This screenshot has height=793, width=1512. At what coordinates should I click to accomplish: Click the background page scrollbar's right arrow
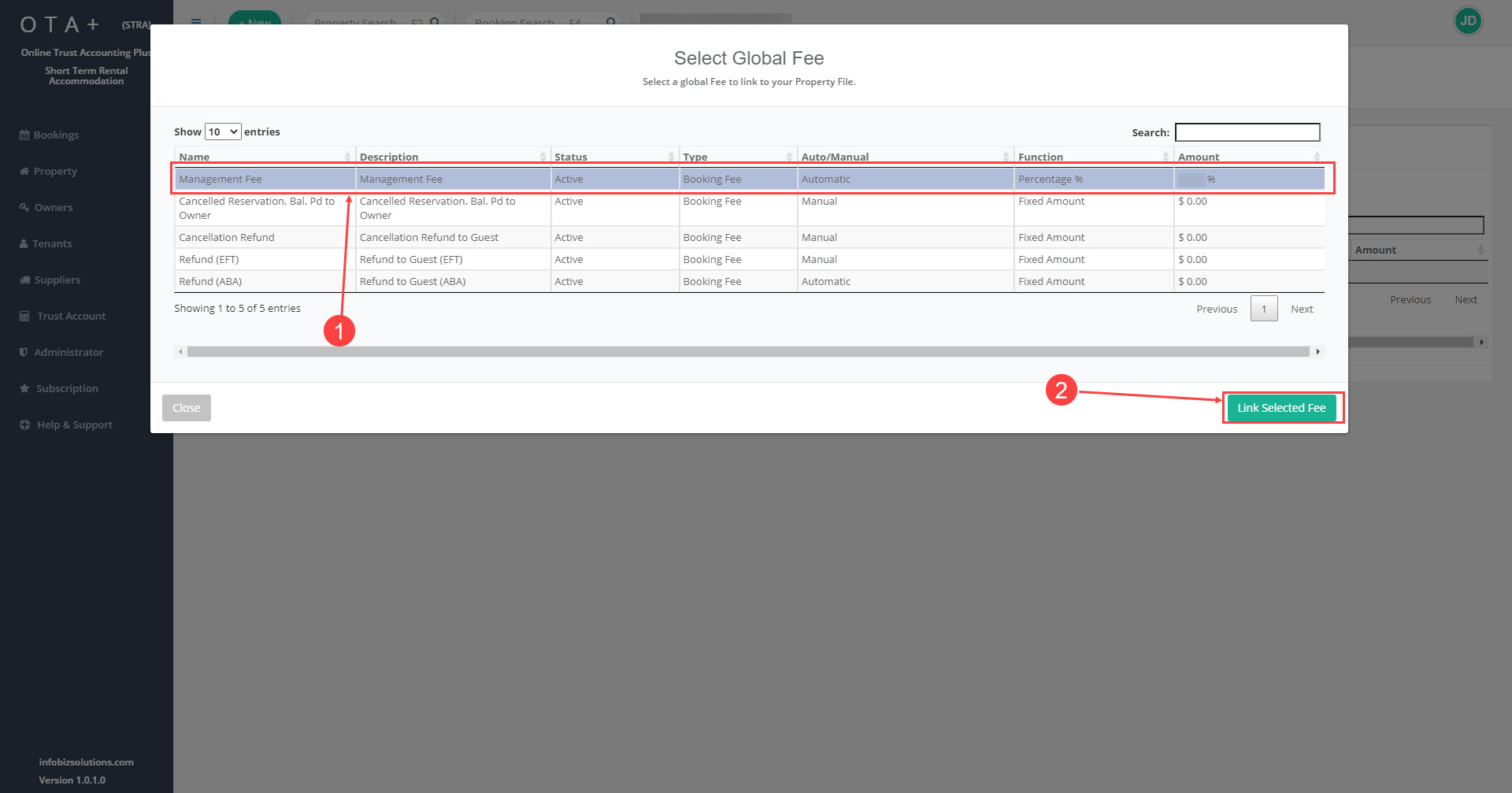[x=1481, y=343]
